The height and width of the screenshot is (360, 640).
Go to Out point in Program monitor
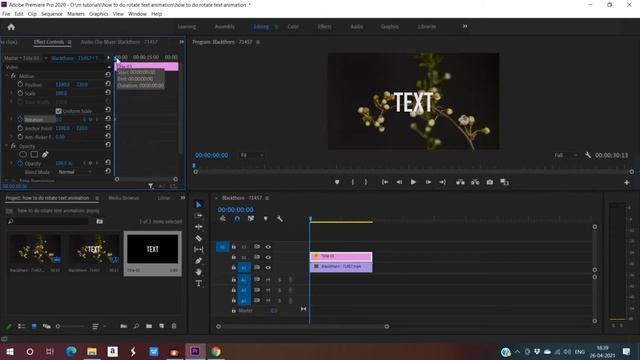point(442,182)
